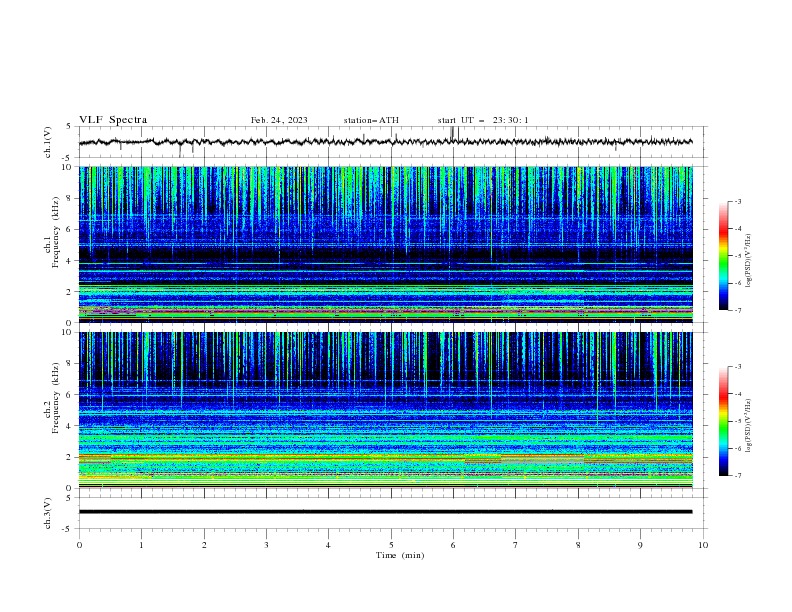Click "-3" on the ch.2 color scale
Image resolution: width=792 pixels, height=612 pixels.
[738, 367]
